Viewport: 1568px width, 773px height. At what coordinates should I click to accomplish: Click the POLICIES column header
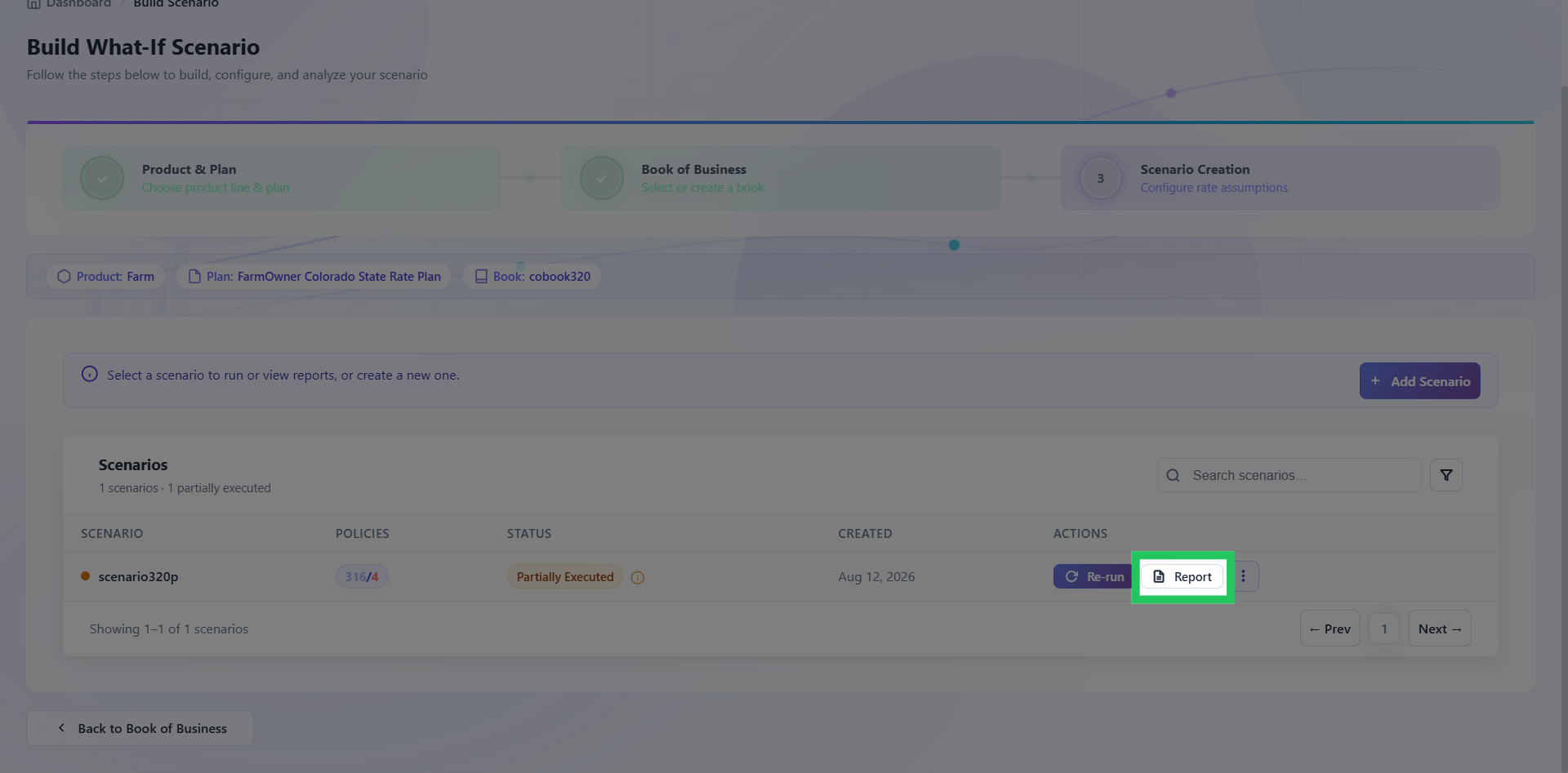click(x=363, y=534)
